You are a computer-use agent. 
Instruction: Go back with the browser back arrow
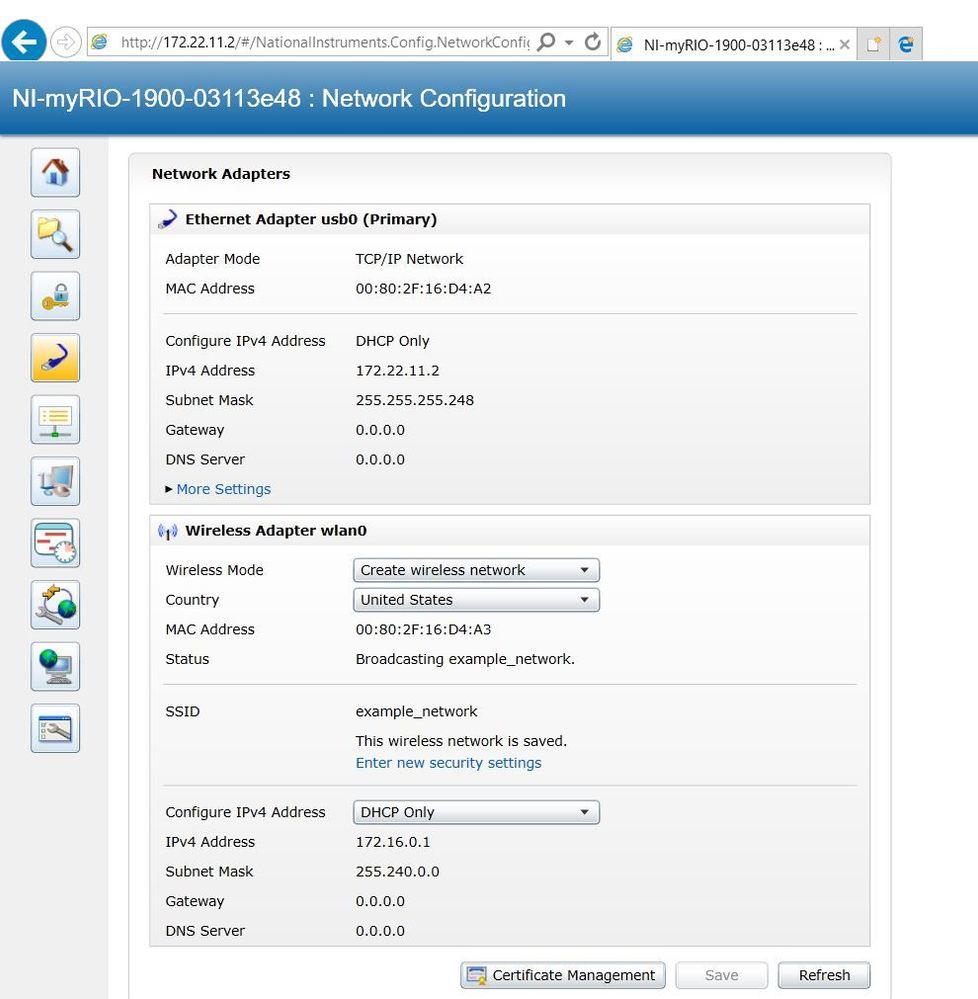24,41
